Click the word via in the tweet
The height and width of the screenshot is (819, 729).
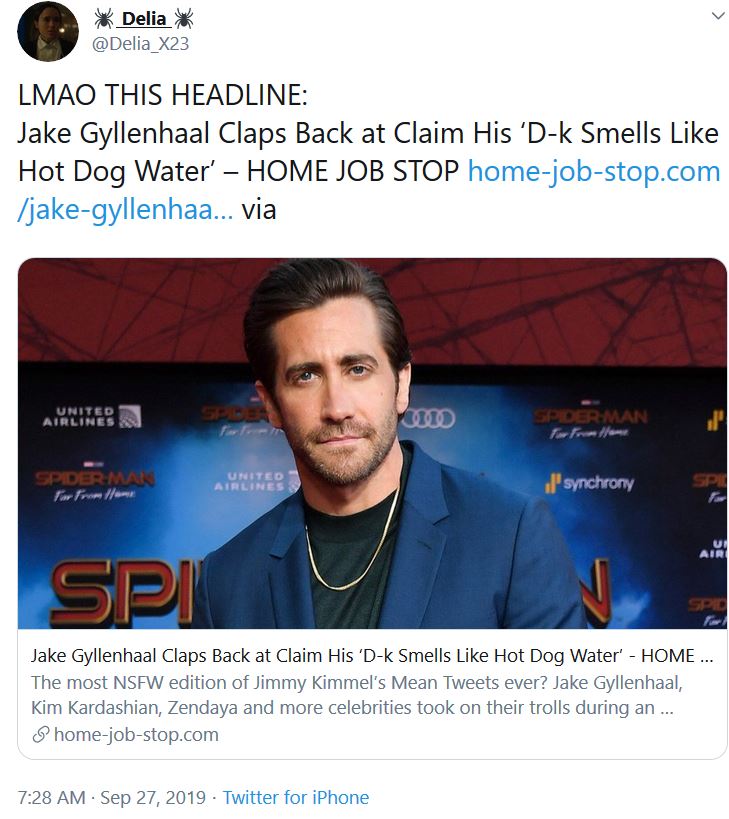tap(258, 209)
